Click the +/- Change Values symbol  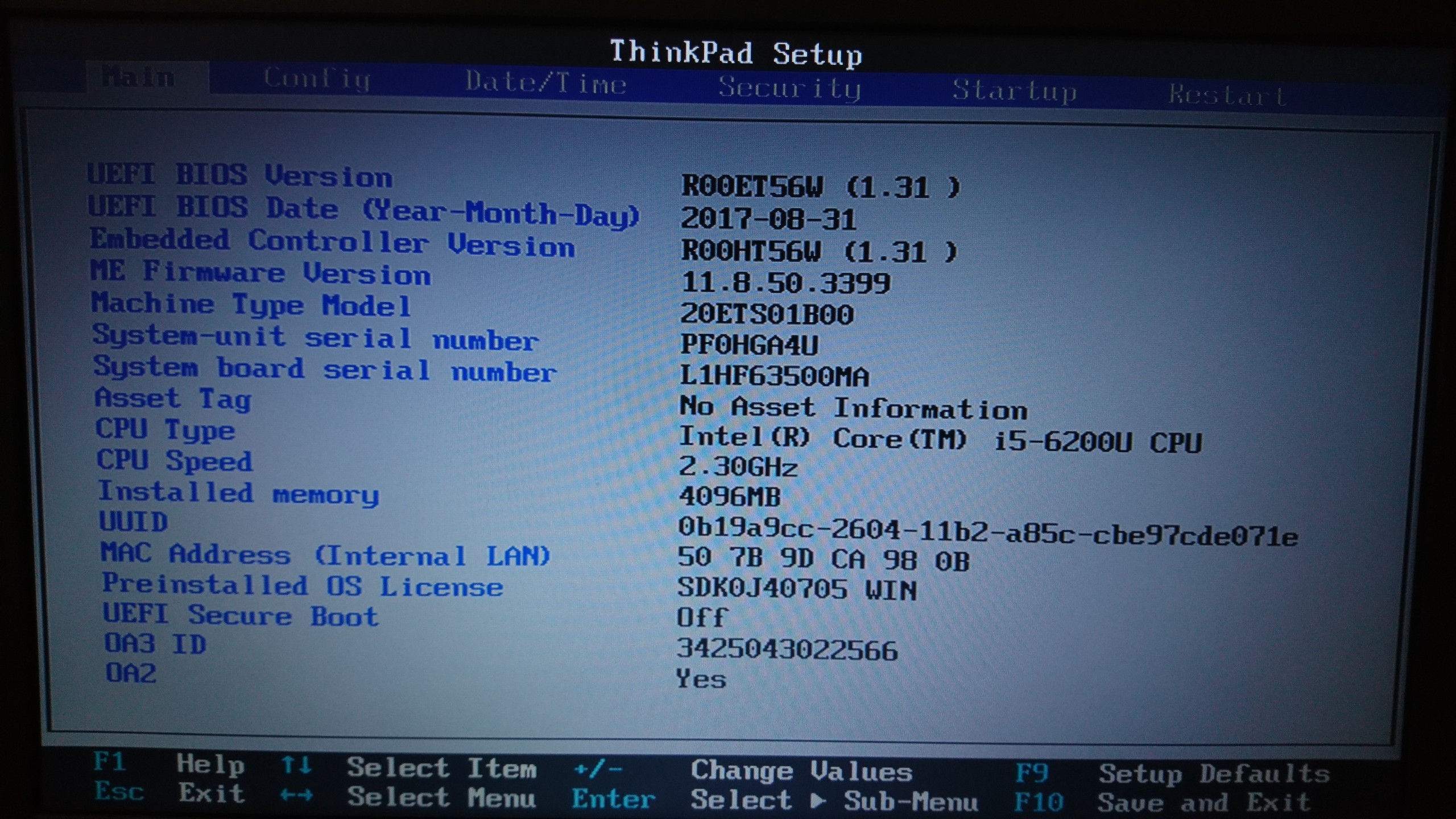[x=598, y=770]
